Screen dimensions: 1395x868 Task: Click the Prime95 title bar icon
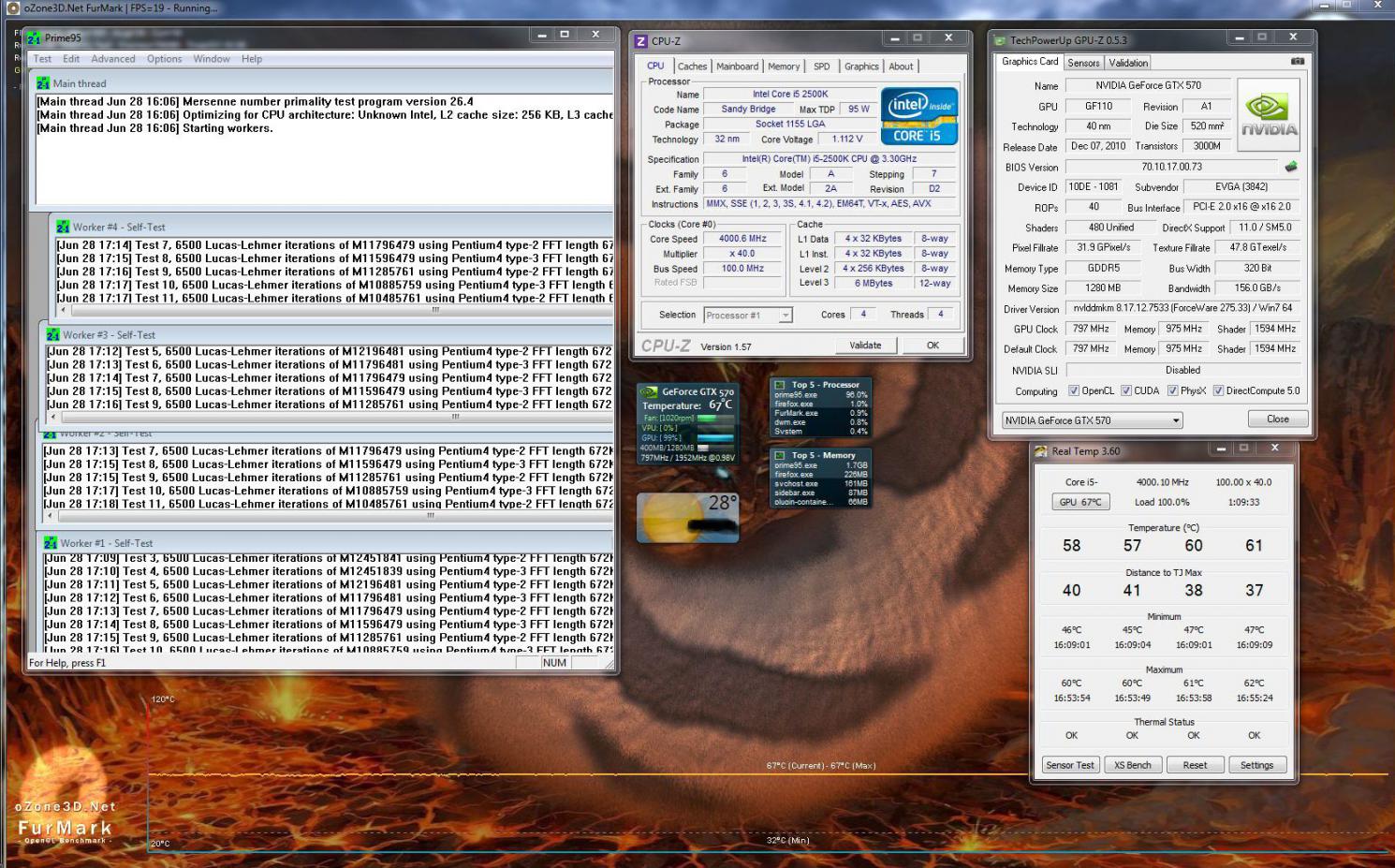tap(35, 38)
